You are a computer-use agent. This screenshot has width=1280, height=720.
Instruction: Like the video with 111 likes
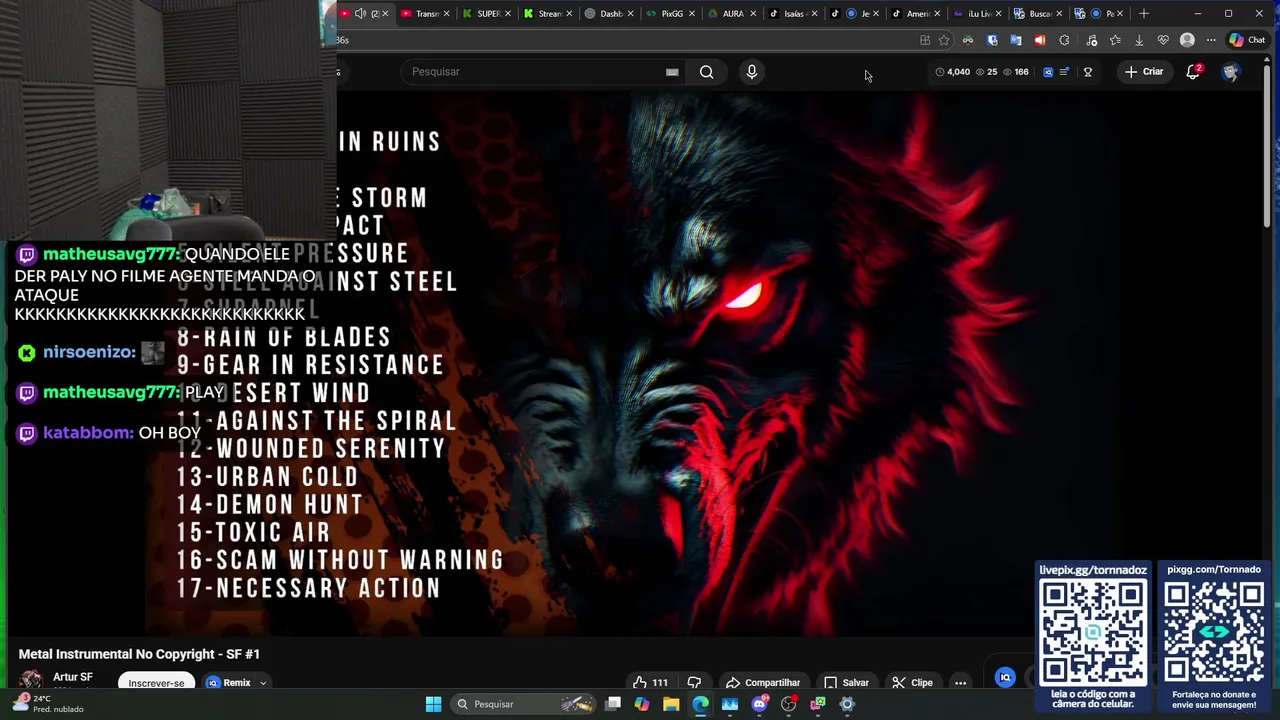coord(650,683)
